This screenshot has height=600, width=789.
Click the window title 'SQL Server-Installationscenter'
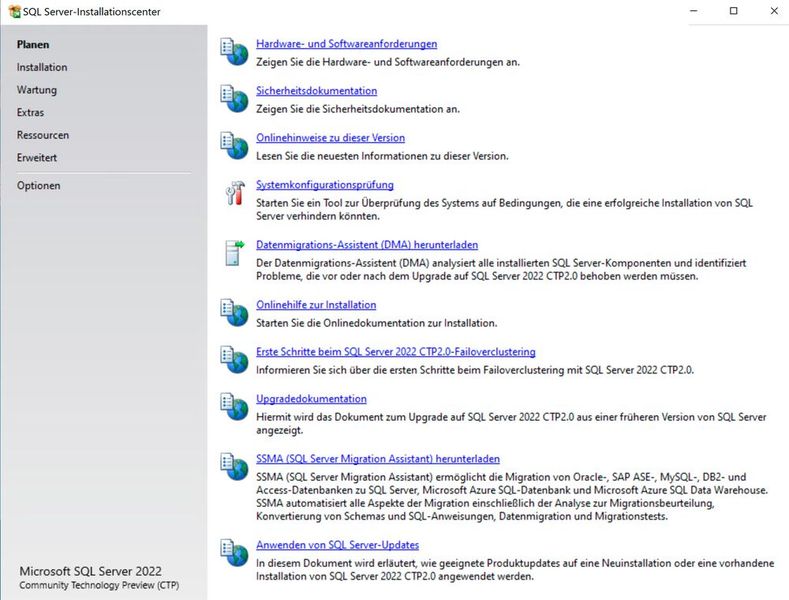click(x=92, y=12)
